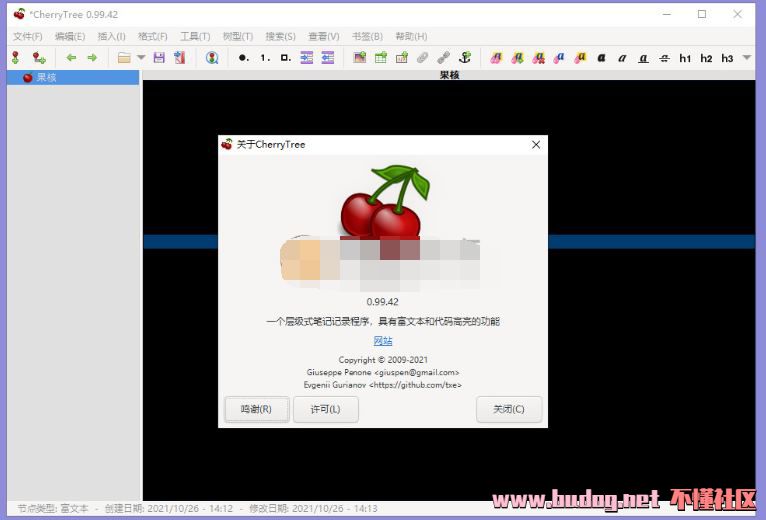
Task: Click the 节点类型: 富文本 status bar entry
Action: 53,509
